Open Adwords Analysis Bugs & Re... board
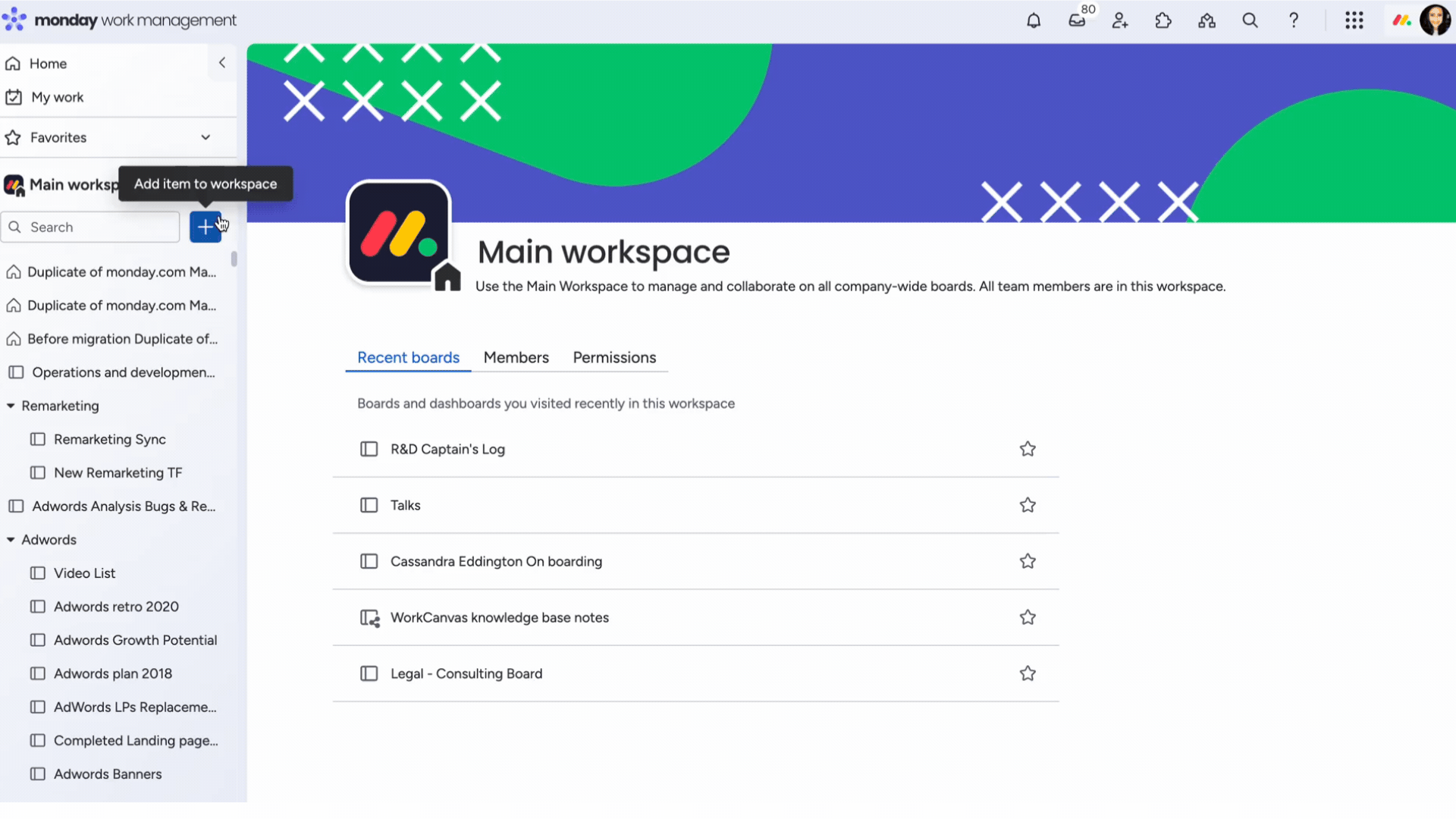Image resolution: width=1456 pixels, height=819 pixels. (112, 506)
